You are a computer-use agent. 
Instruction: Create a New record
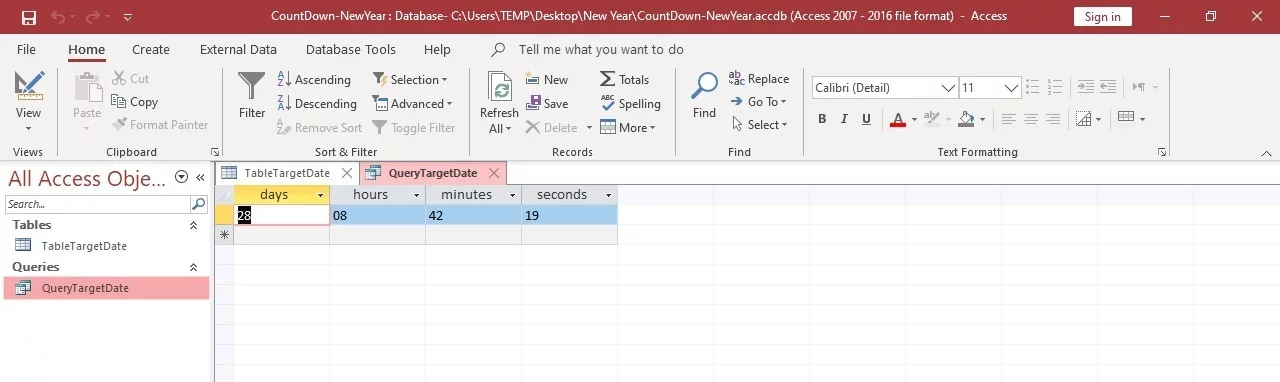point(547,80)
